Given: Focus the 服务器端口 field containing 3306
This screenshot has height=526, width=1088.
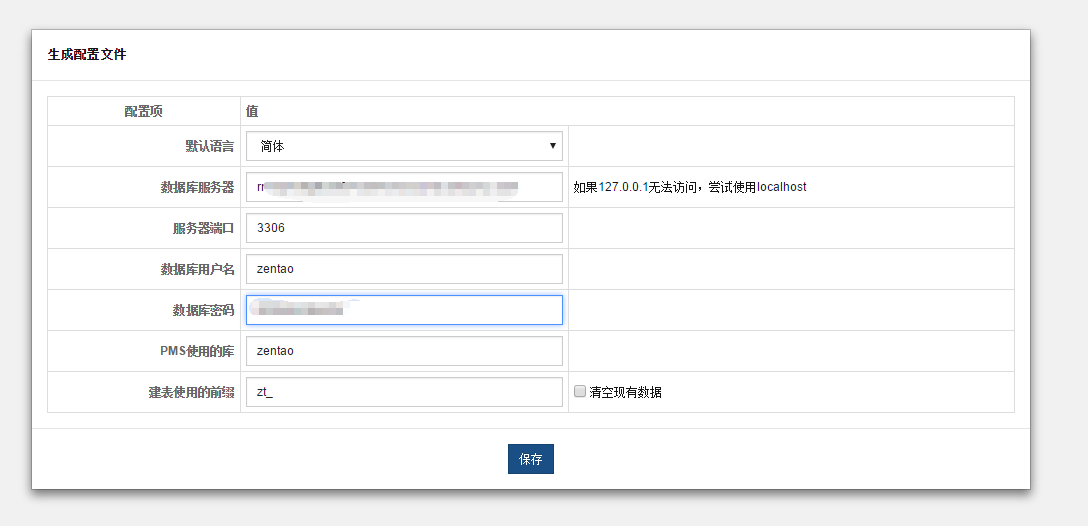Looking at the screenshot, I should point(404,228).
